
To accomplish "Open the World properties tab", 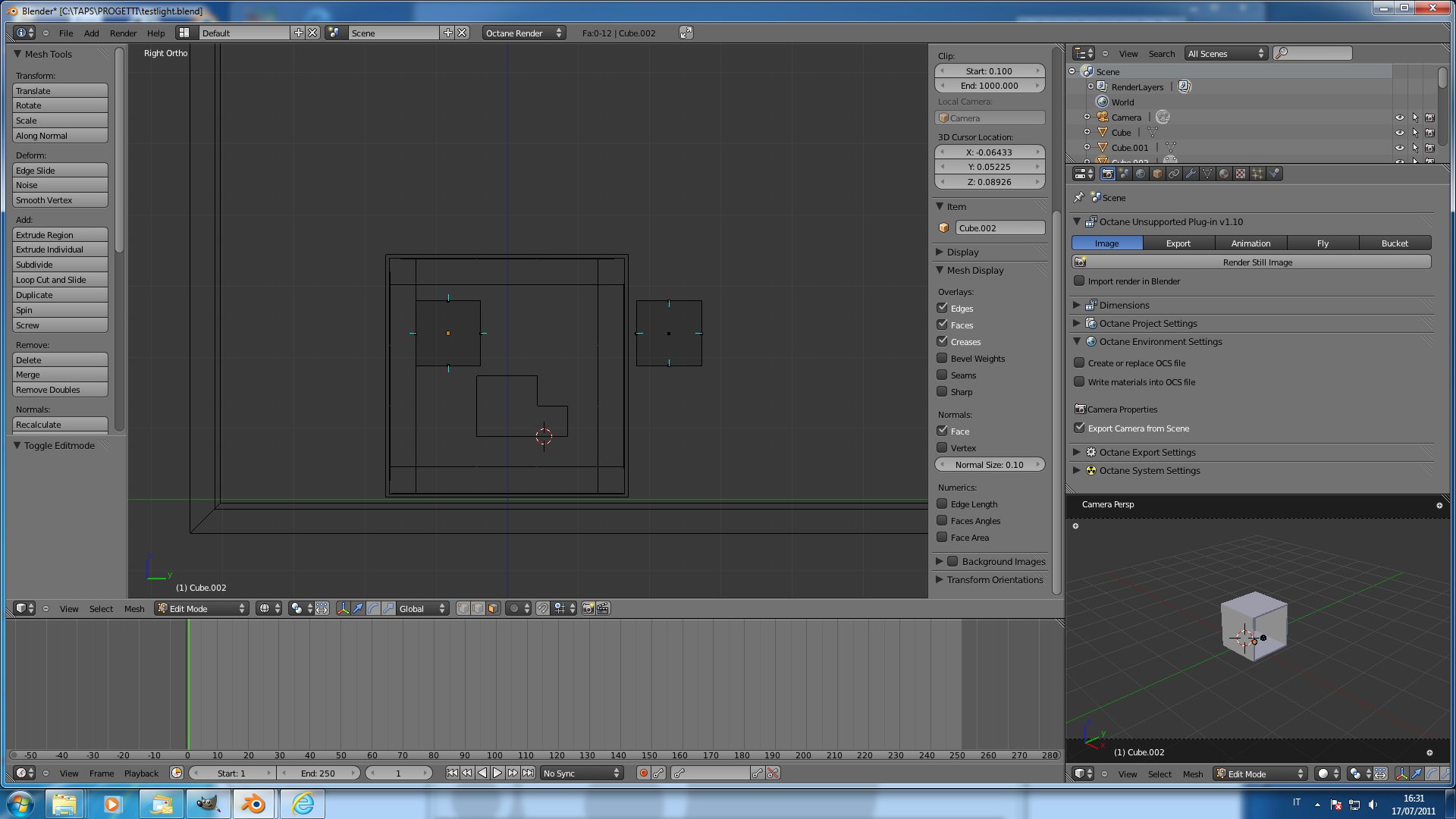I will pyautogui.click(x=1141, y=174).
